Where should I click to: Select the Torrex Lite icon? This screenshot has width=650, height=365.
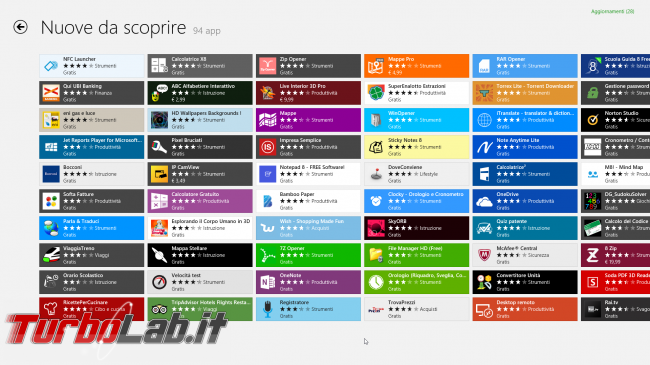click(x=484, y=93)
